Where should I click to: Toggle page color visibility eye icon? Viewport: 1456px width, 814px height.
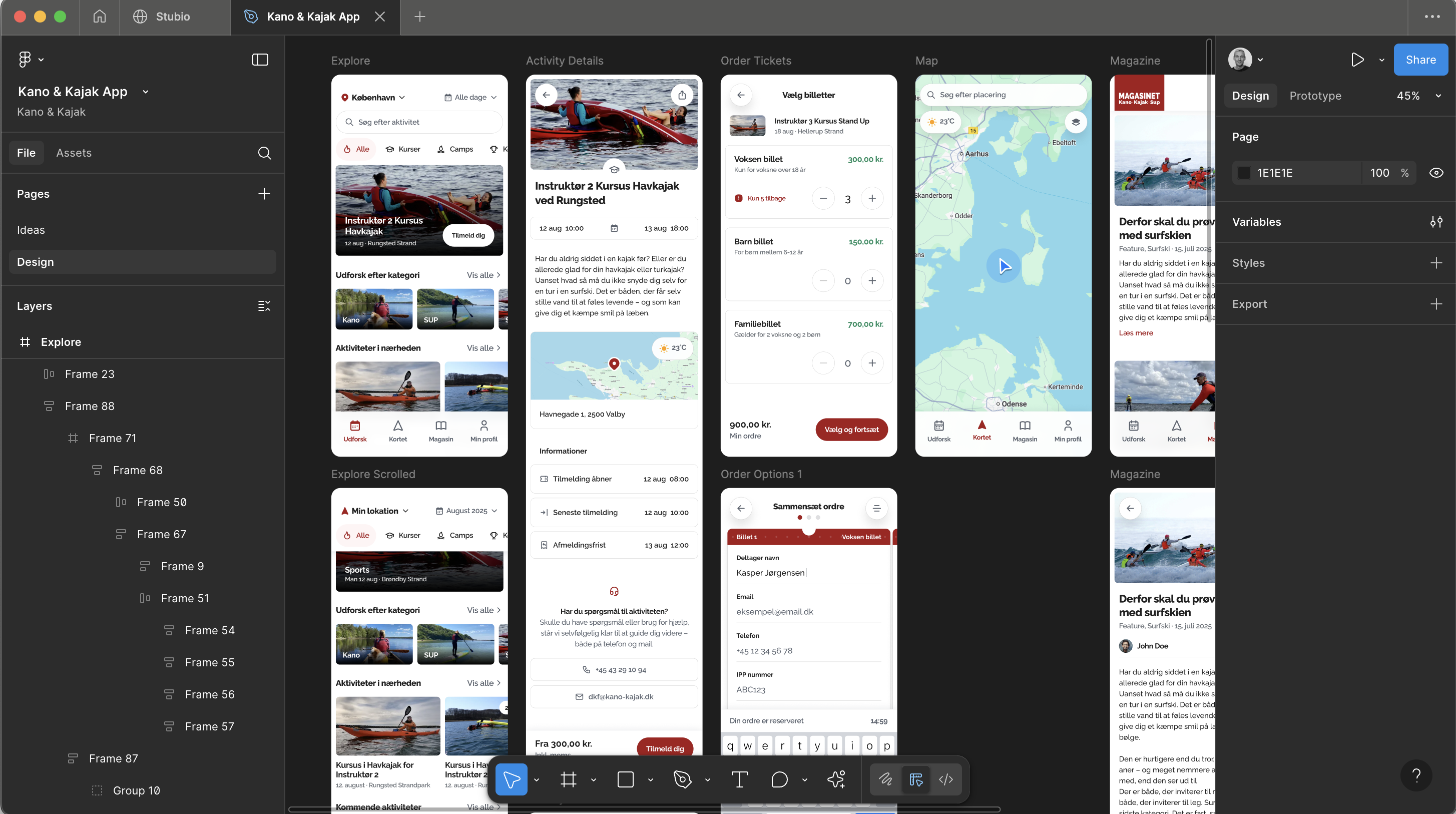(x=1436, y=173)
